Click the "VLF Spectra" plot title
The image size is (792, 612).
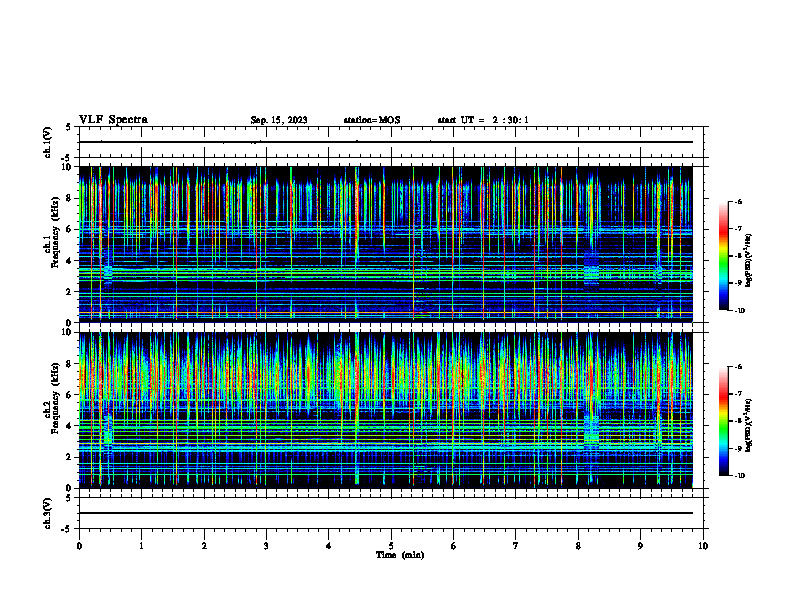click(113, 120)
